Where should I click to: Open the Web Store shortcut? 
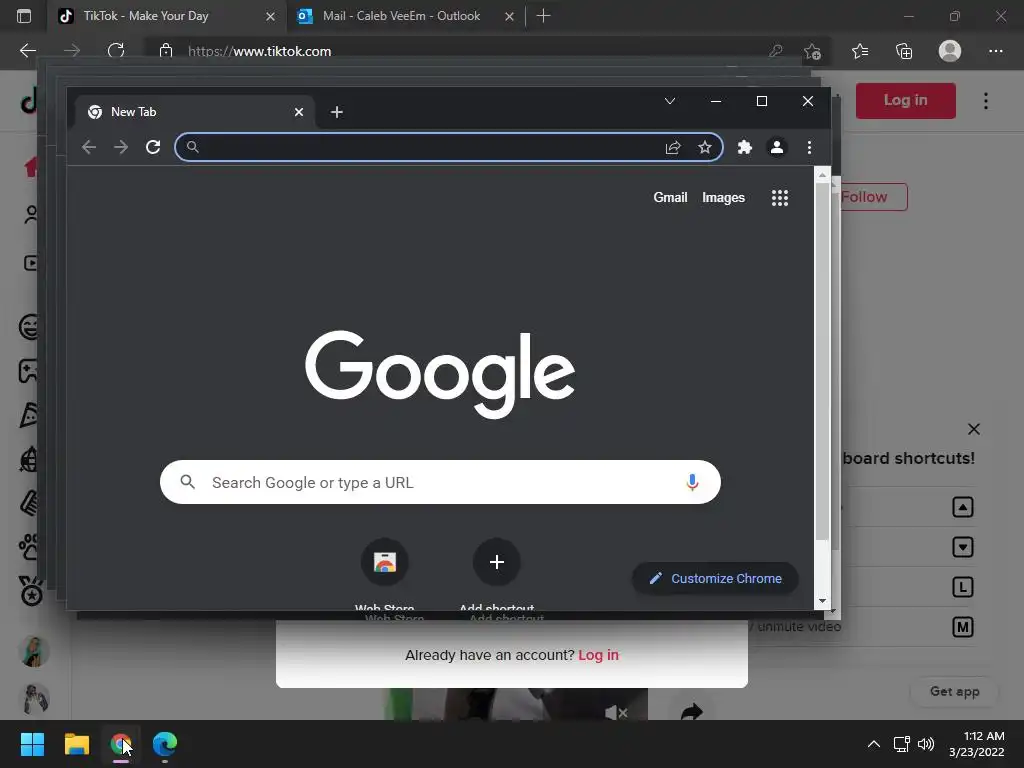pyautogui.click(x=385, y=562)
